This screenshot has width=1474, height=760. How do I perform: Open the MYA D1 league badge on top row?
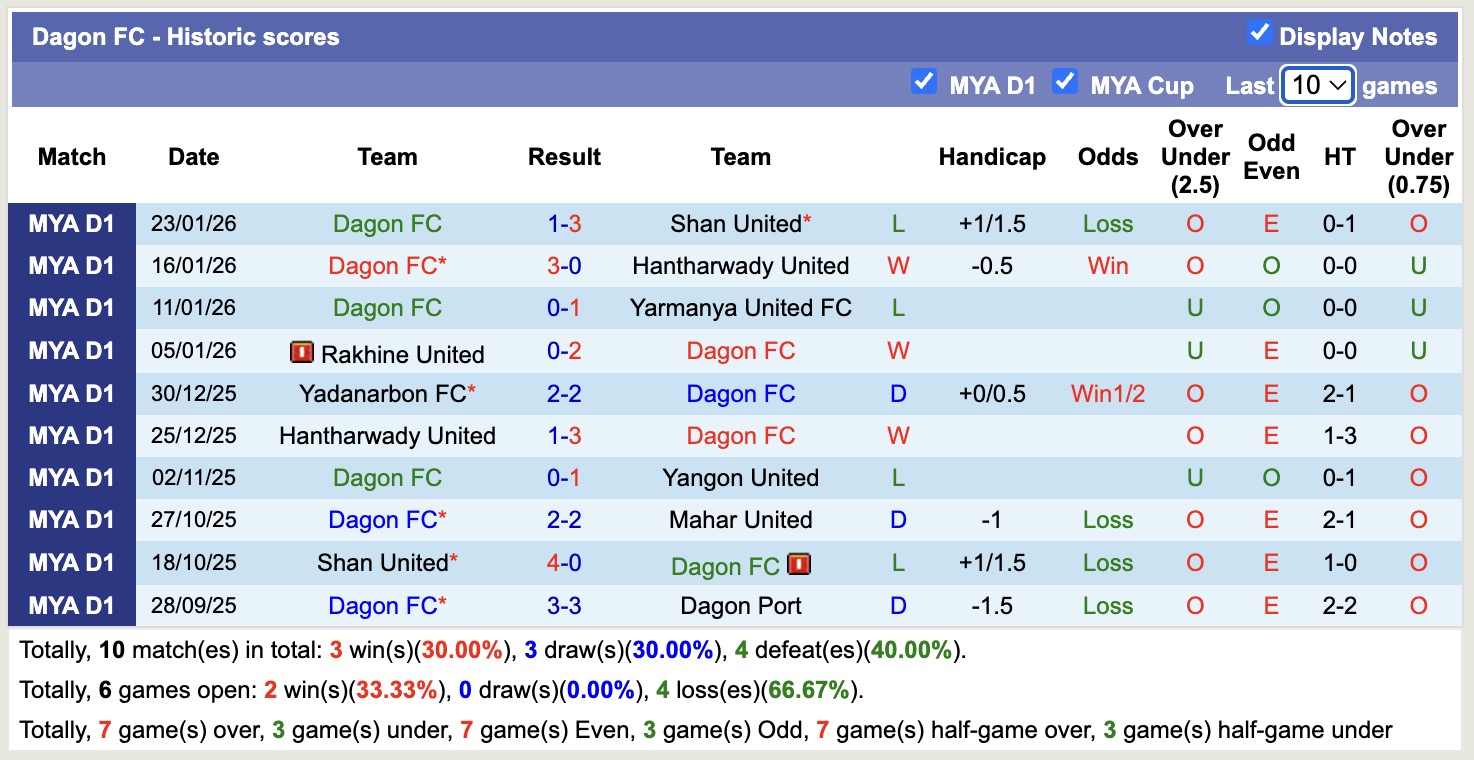click(x=72, y=223)
